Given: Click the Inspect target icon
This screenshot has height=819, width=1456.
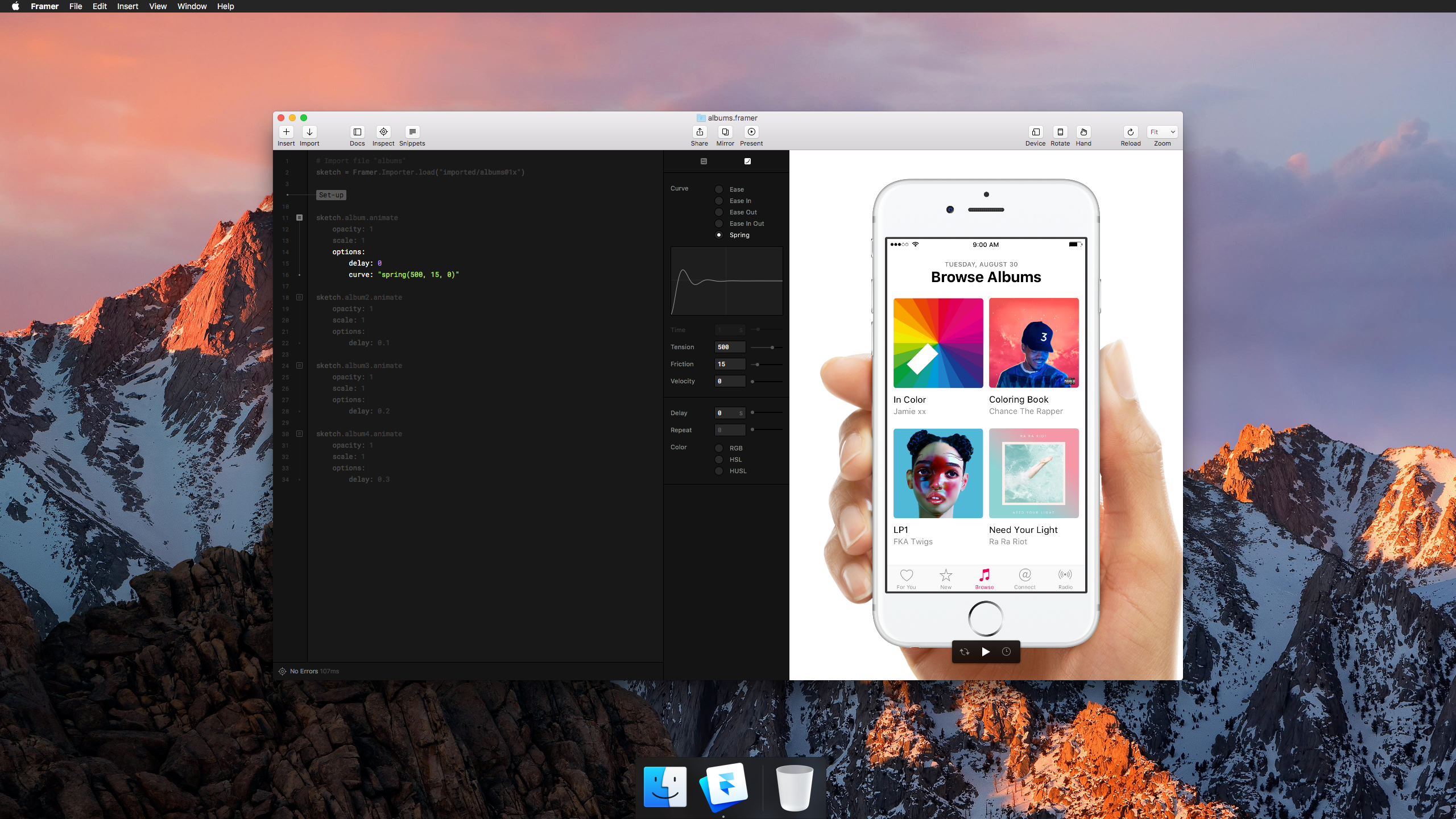Looking at the screenshot, I should point(383,132).
